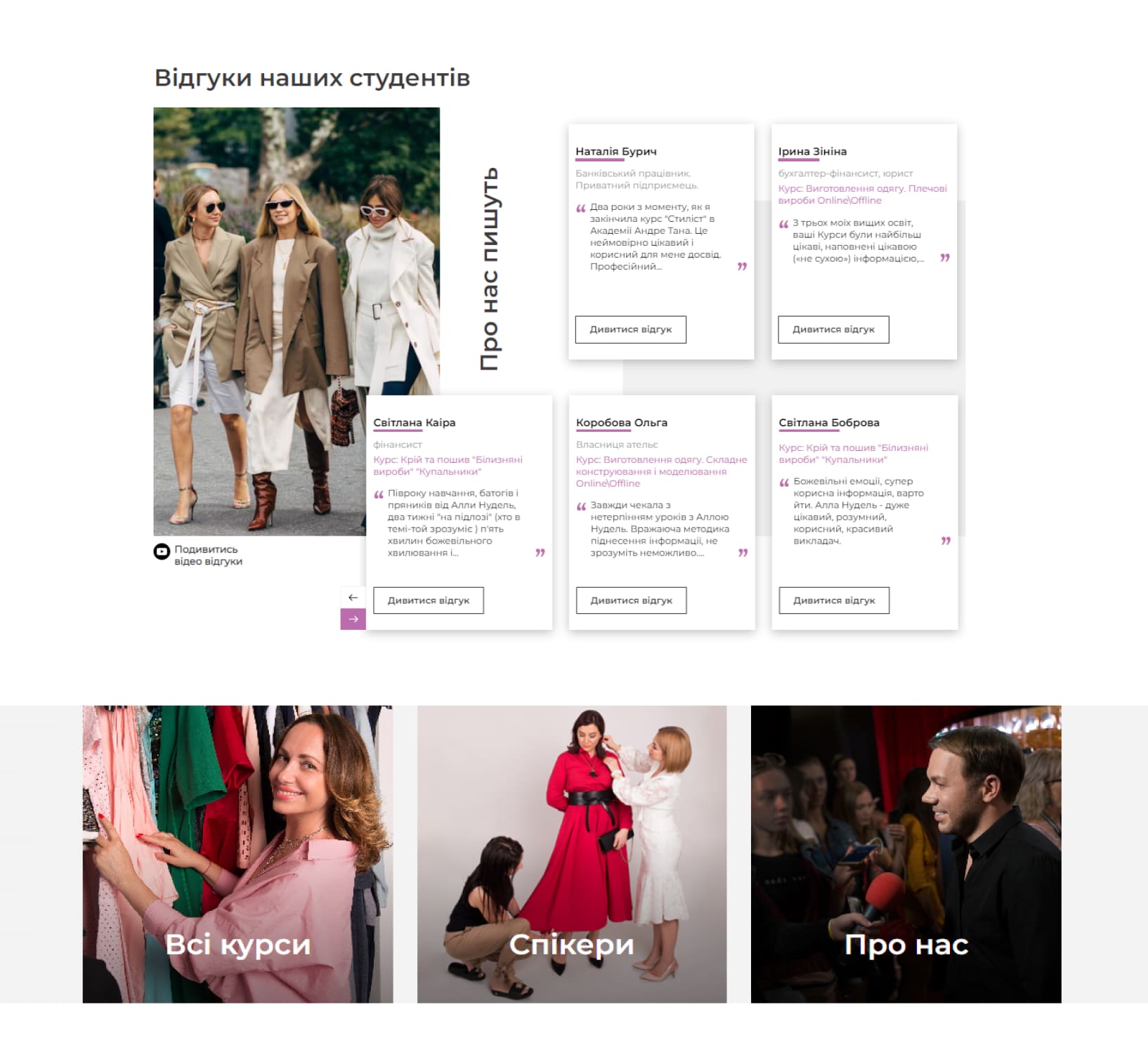Open the 'Спікери' image tile
This screenshot has width=1148, height=1045.
572,854
